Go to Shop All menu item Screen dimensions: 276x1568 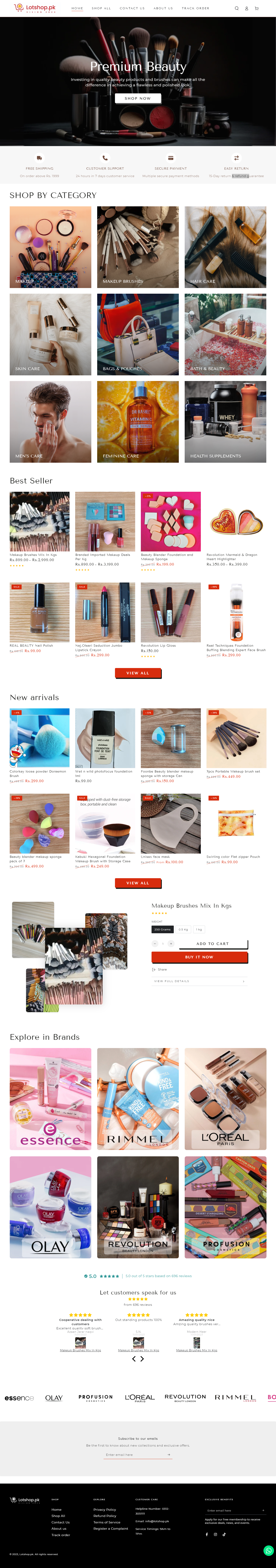tap(101, 8)
